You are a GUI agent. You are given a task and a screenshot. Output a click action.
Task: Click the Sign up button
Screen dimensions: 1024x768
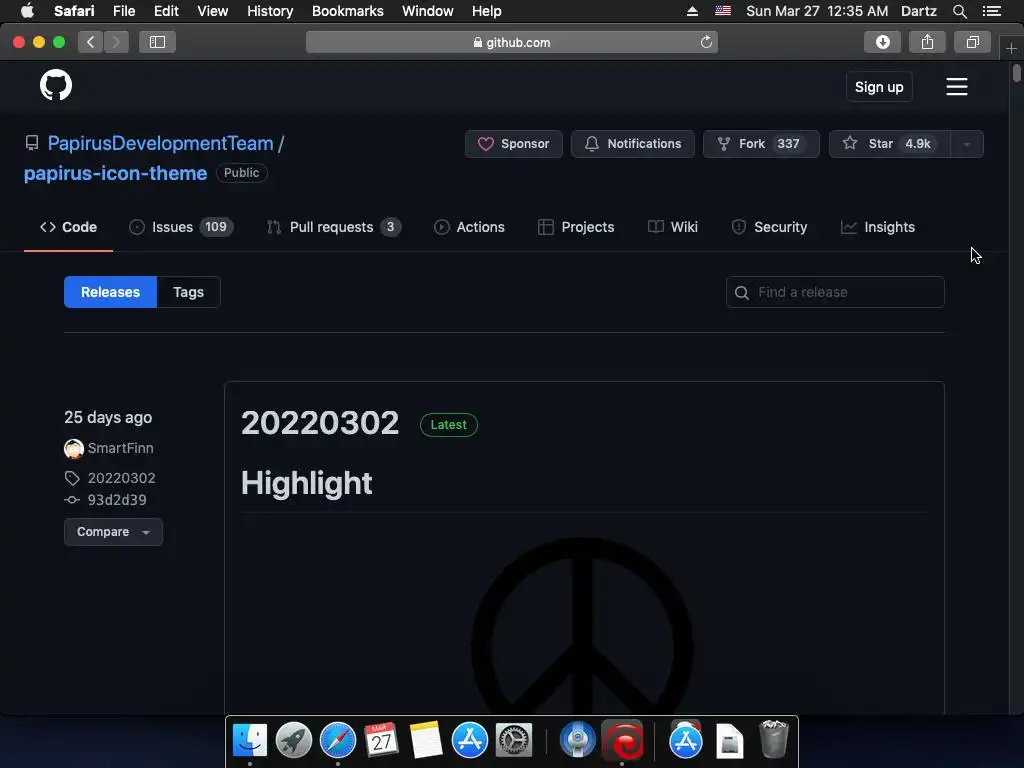click(879, 87)
